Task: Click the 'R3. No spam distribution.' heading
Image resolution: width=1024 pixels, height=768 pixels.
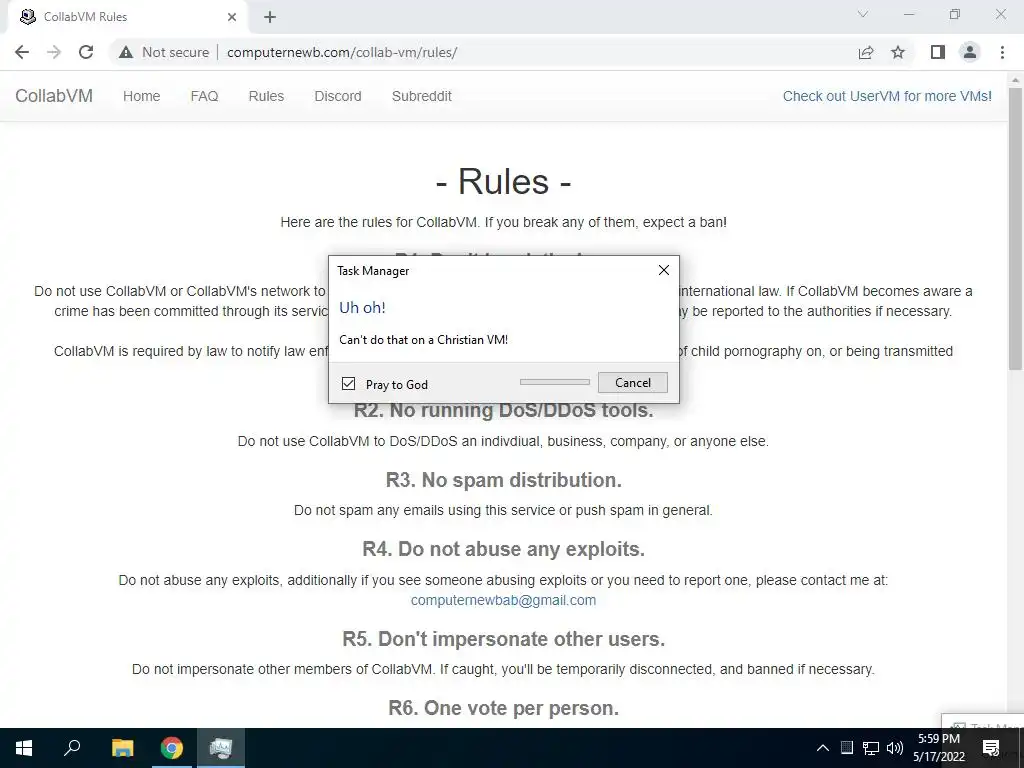Action: coord(504,480)
